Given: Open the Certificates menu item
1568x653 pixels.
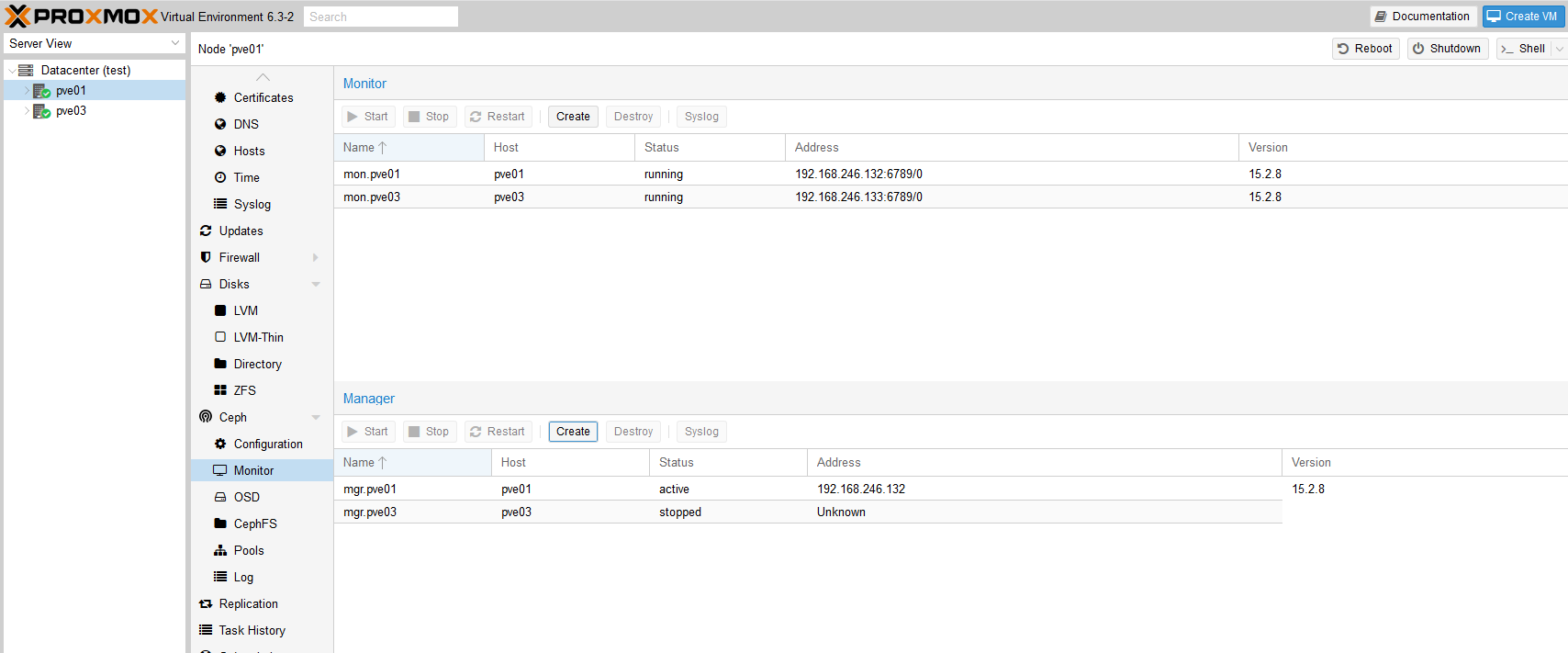Looking at the screenshot, I should 263,97.
